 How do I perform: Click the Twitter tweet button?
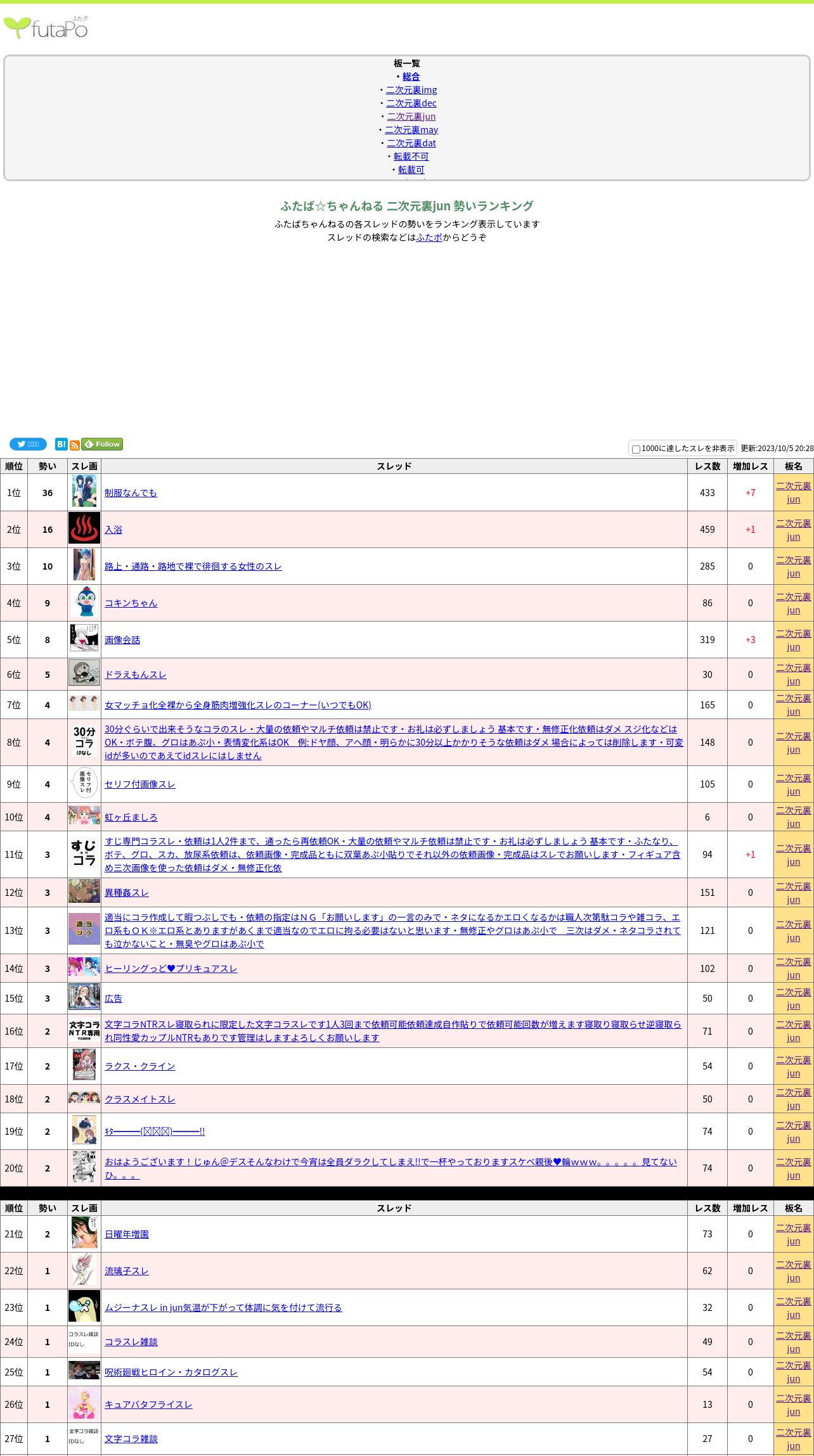[28, 444]
